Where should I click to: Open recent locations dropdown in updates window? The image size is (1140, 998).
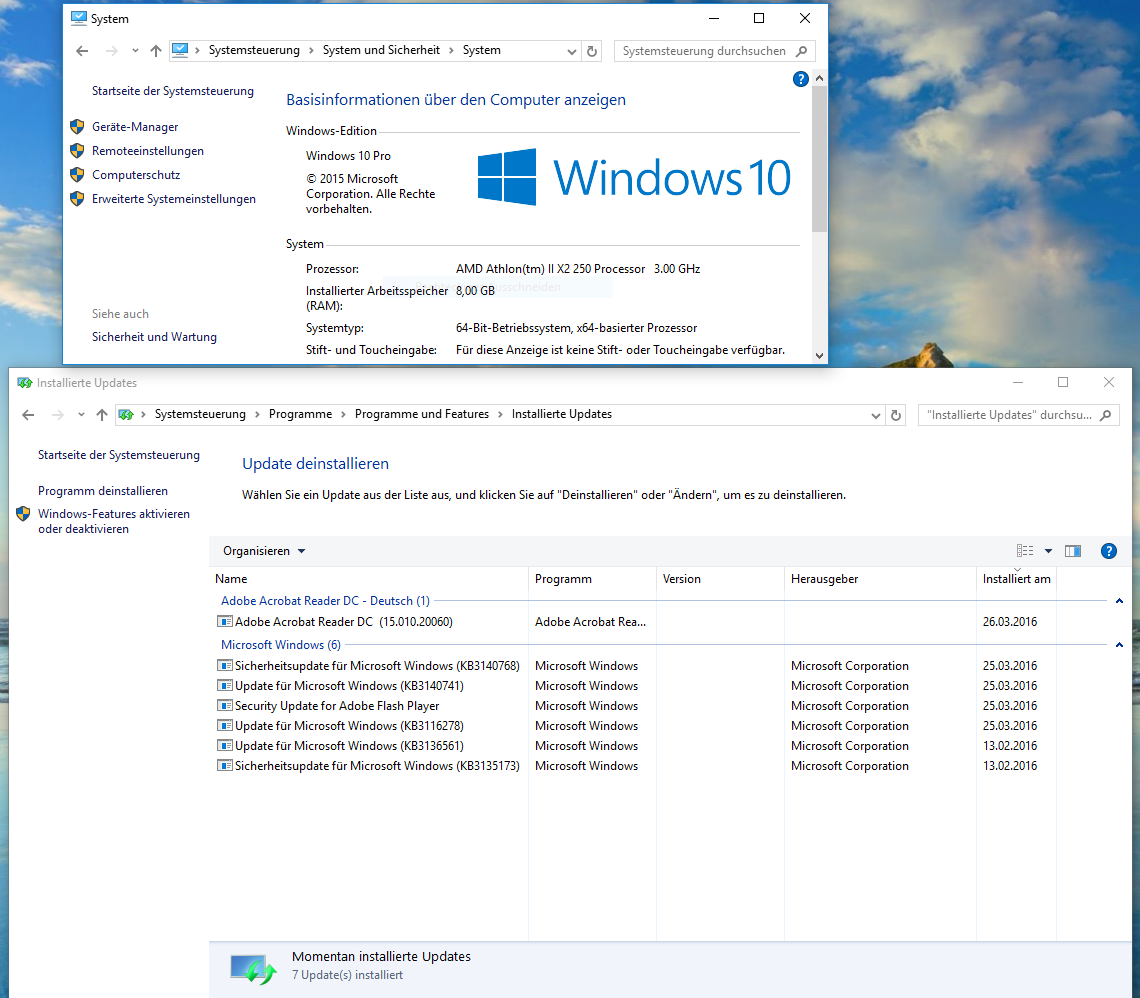click(81, 415)
